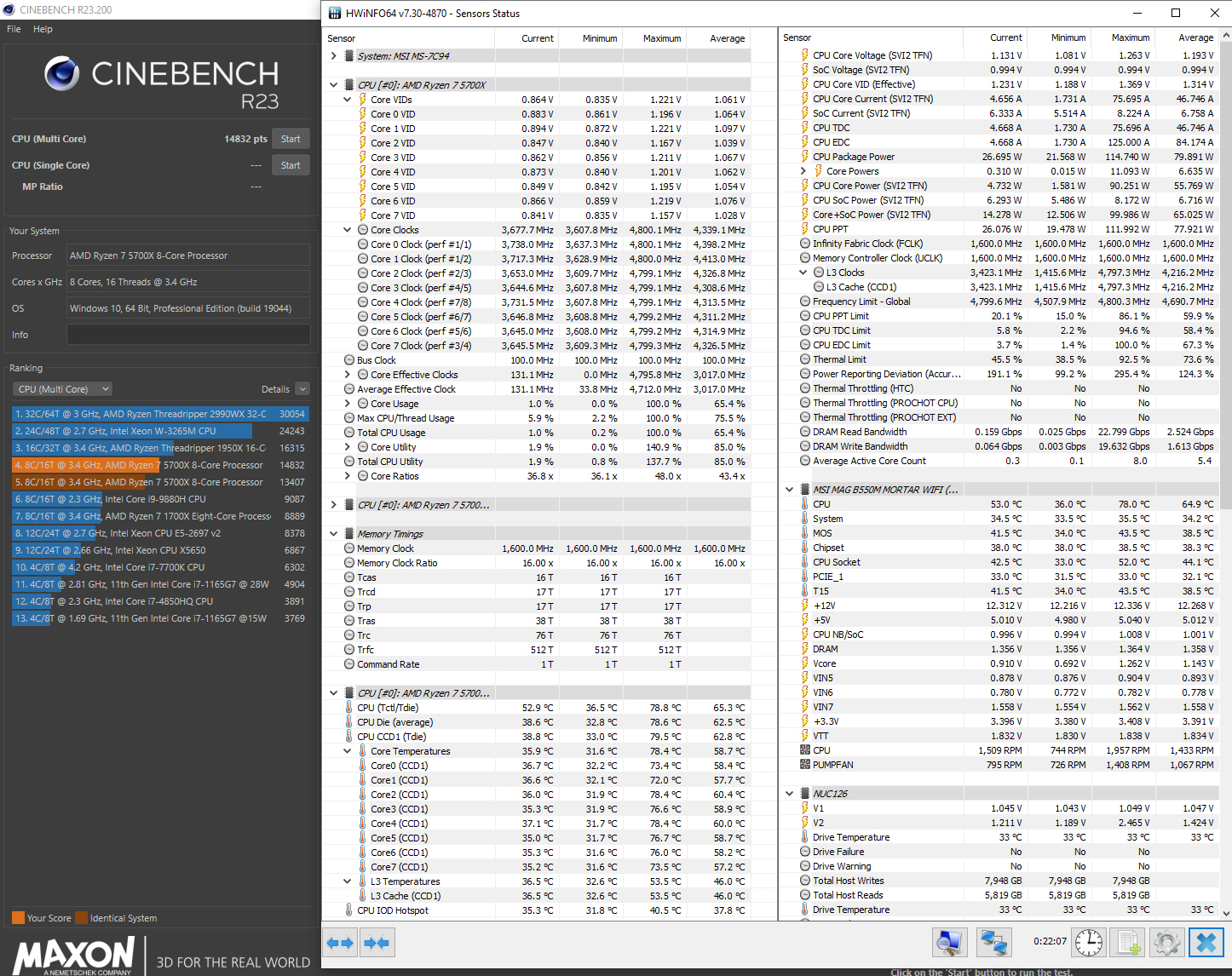Open the File menu in Cinebench
This screenshot has width=1232, height=976.
coord(14,29)
